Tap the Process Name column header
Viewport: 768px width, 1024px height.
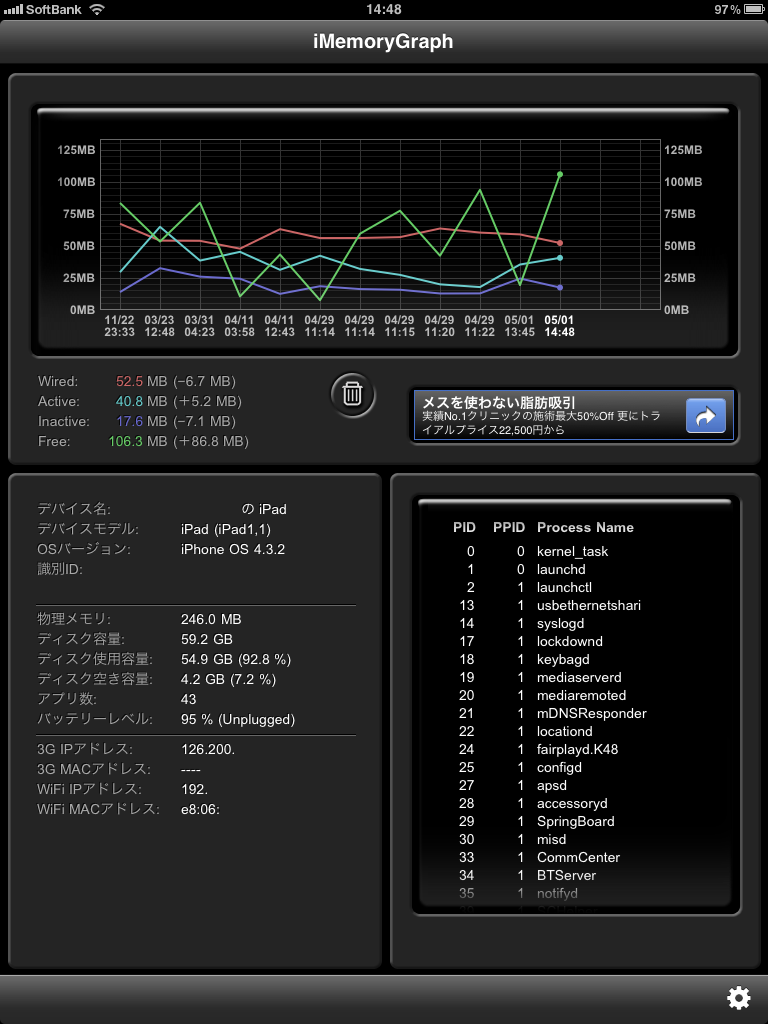[x=585, y=527]
